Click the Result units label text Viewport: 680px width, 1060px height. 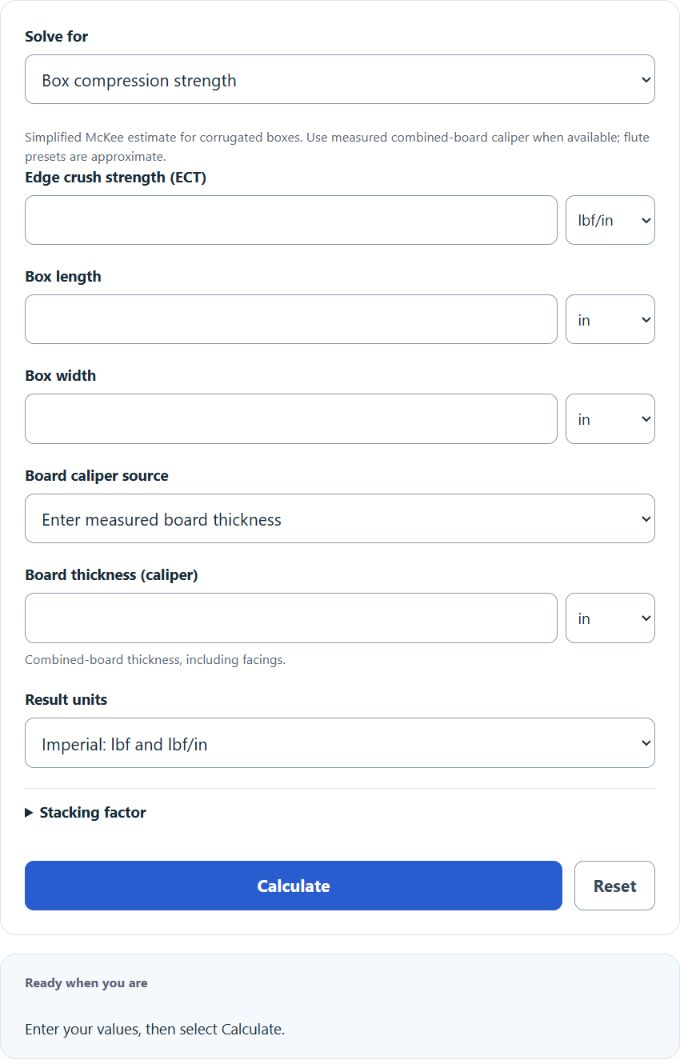(x=66, y=700)
